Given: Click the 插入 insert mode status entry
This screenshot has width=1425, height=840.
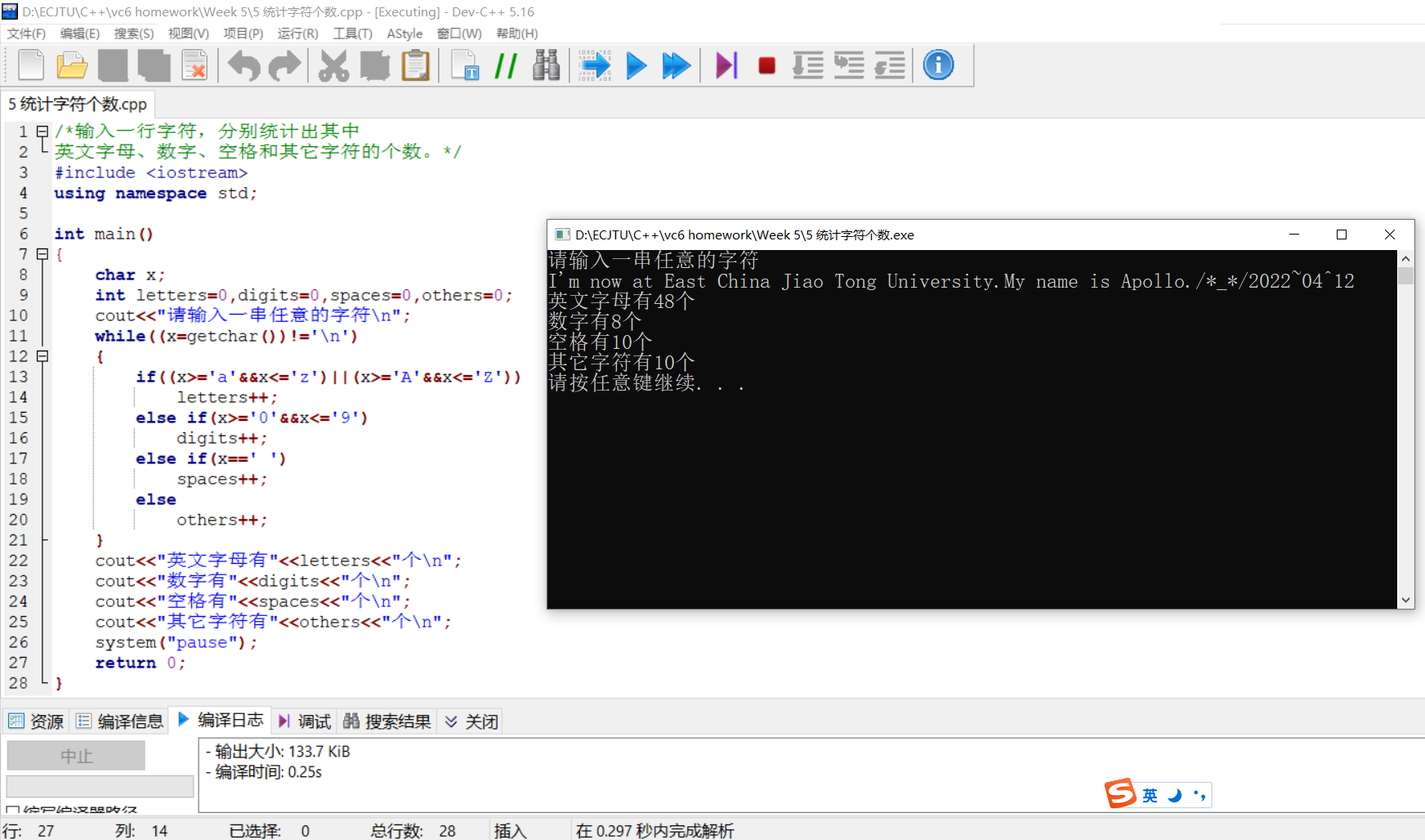Looking at the screenshot, I should point(510,831).
